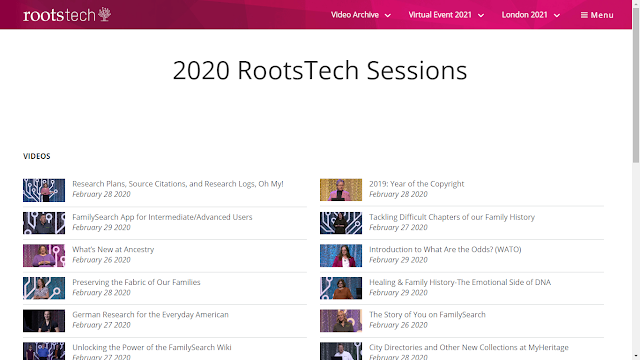Click the RootsTech logo
The width and height of the screenshot is (640, 360).
click(x=67, y=15)
